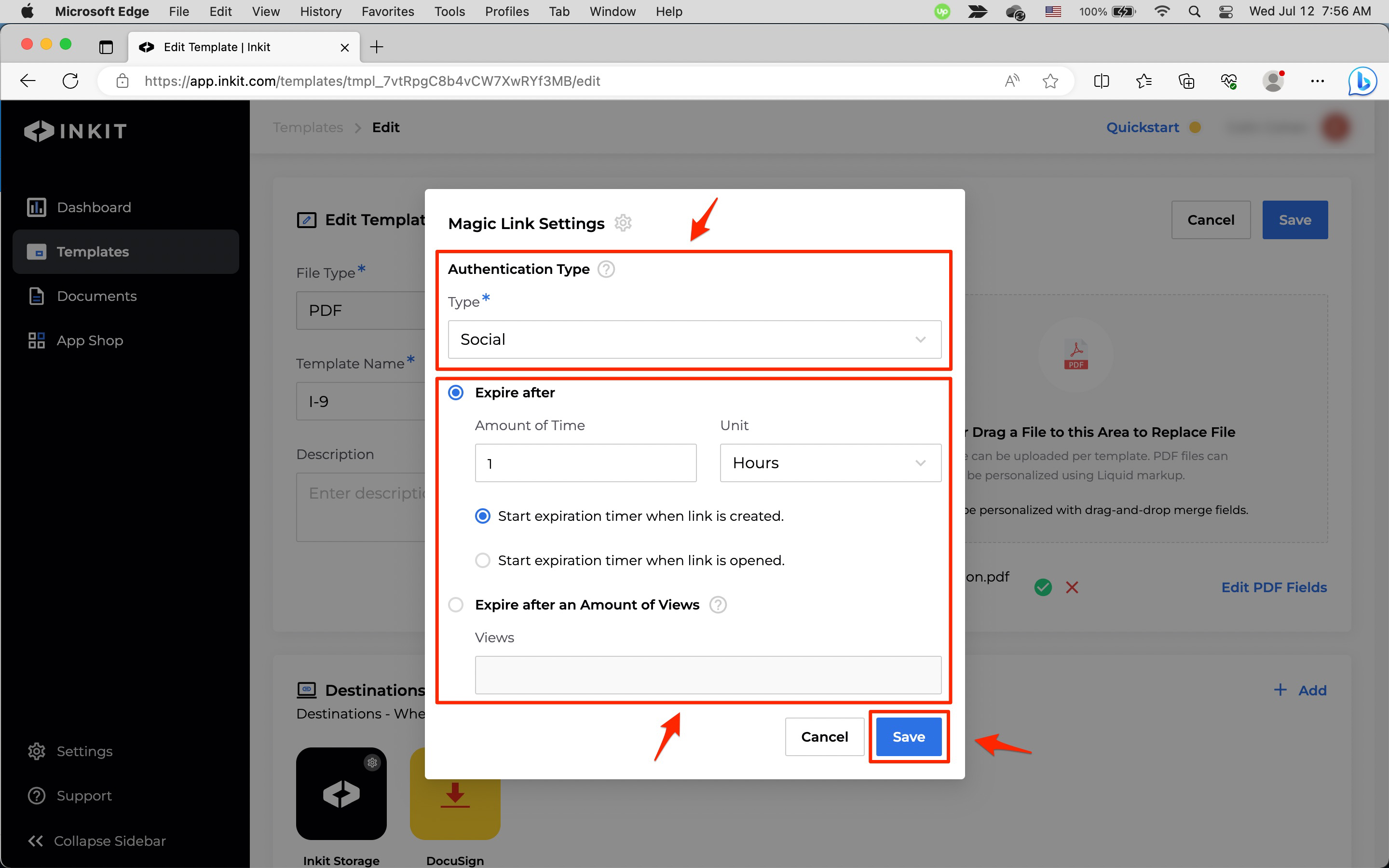Click the Magic Link Settings gear icon
Image resolution: width=1389 pixels, height=868 pixels.
tap(623, 223)
